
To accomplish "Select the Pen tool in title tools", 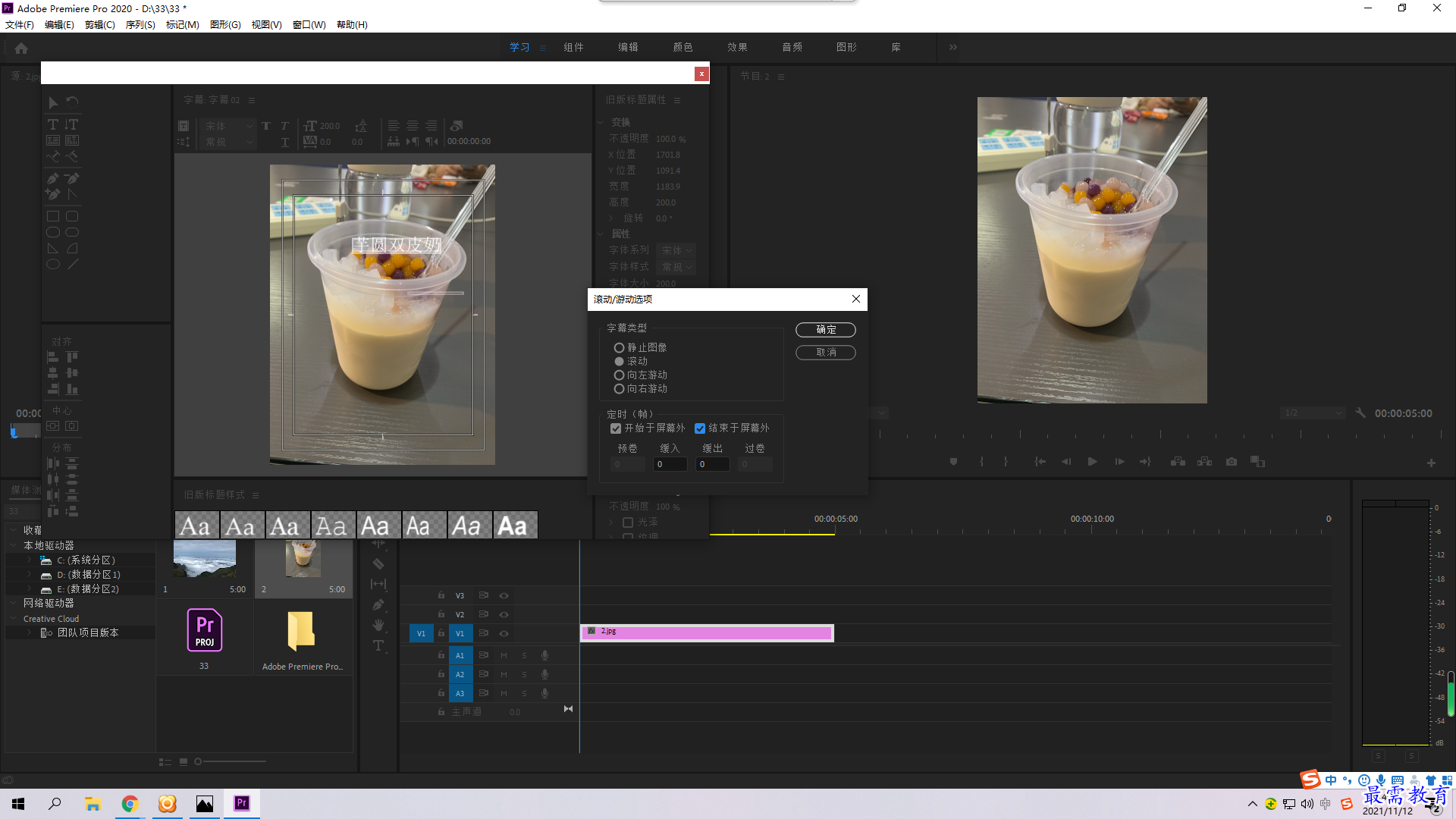I will point(53,179).
